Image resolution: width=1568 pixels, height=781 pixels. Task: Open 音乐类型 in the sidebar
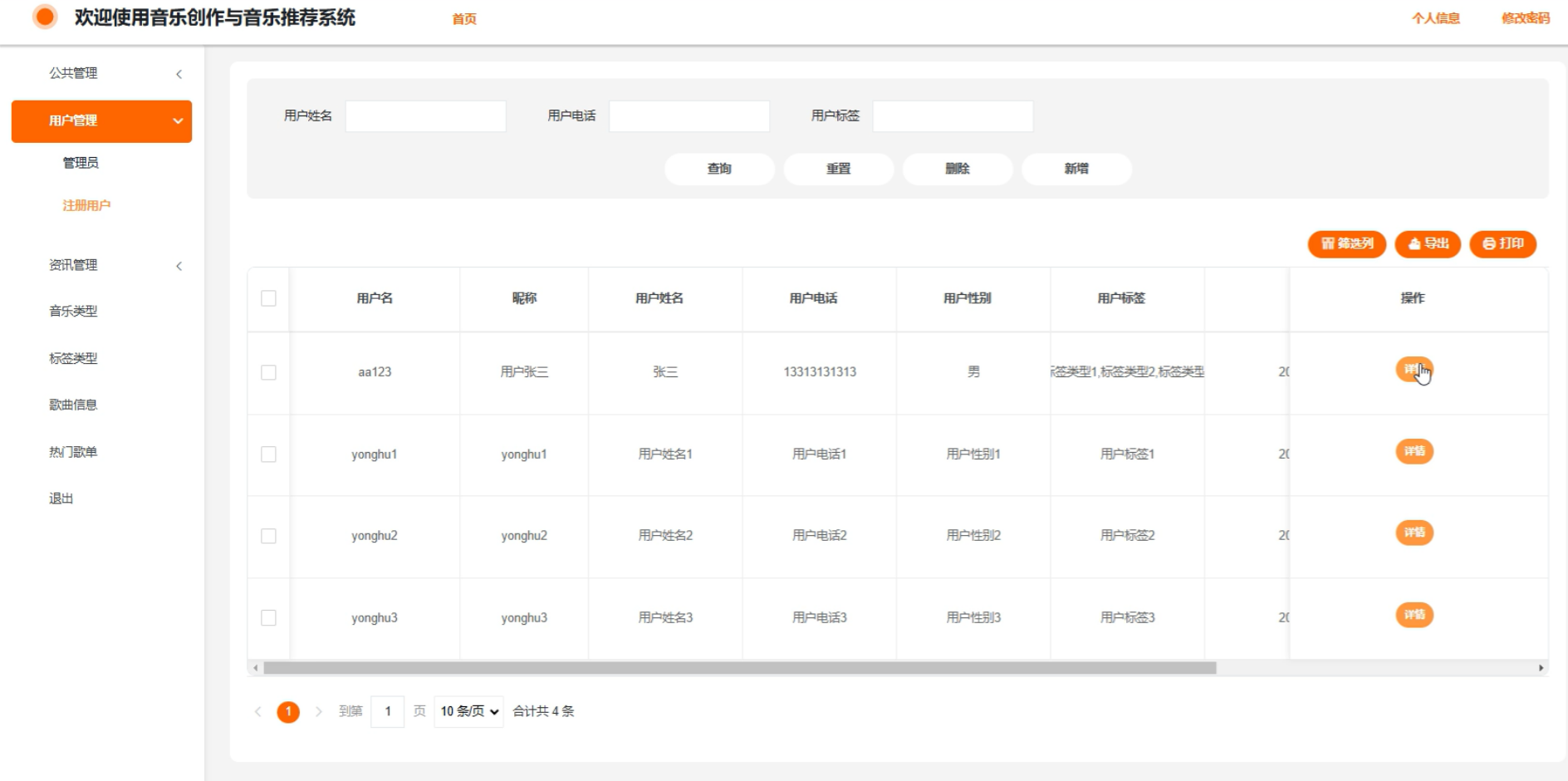(x=73, y=311)
